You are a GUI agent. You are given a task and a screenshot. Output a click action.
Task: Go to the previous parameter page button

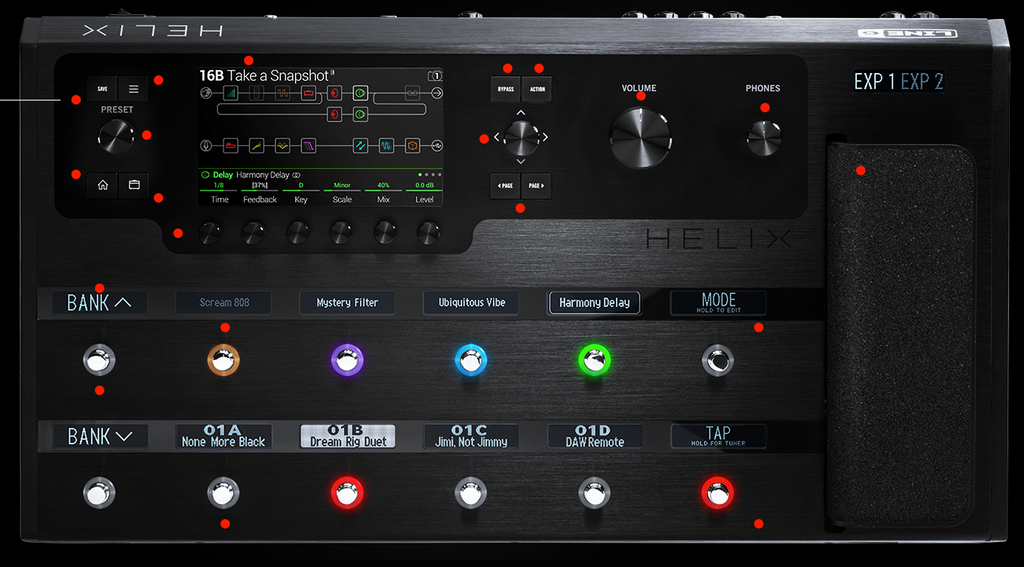(505, 186)
